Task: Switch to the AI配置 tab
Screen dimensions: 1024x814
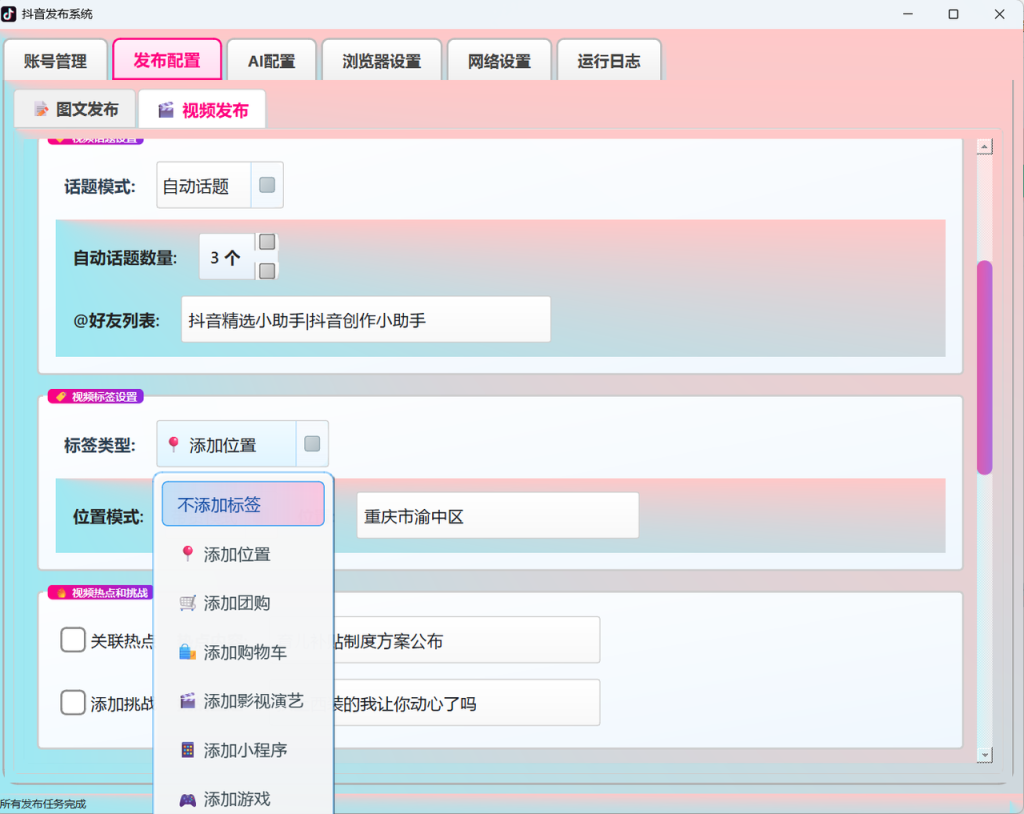Action: [272, 61]
